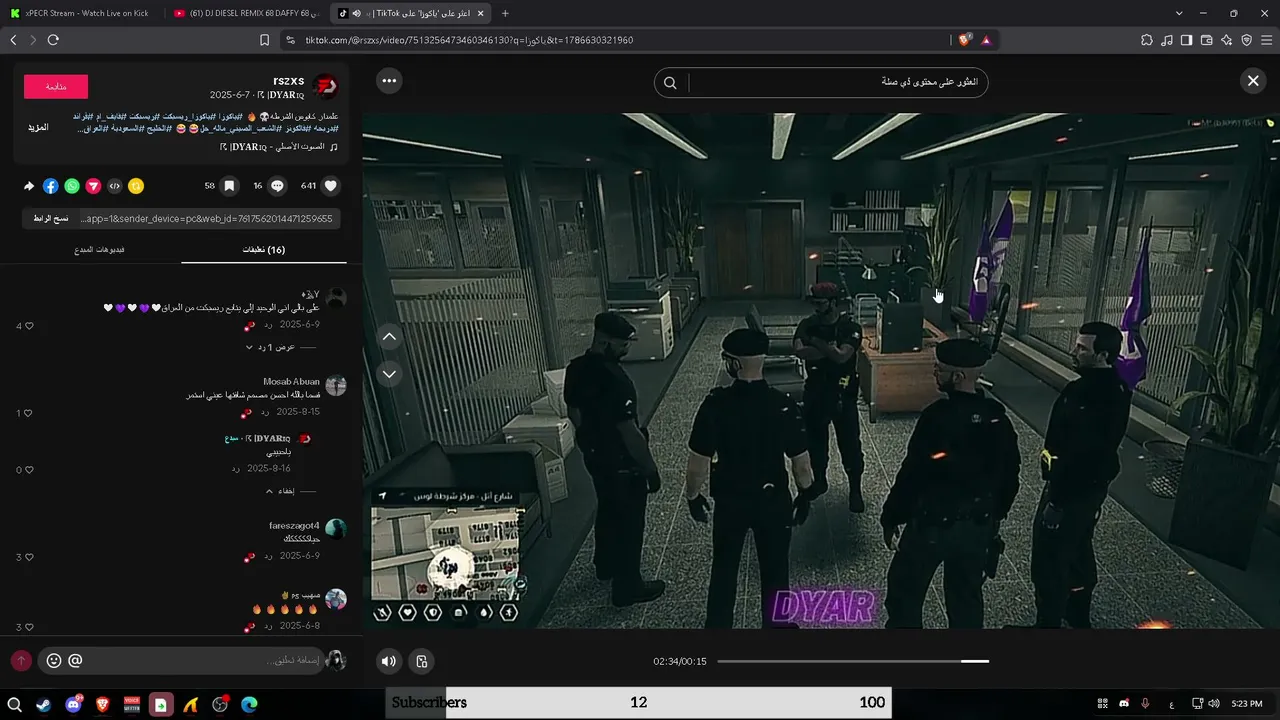The image size is (1280, 720).
Task: Open Brave VPN shield icon
Action: pyautogui.click(x=1247, y=40)
